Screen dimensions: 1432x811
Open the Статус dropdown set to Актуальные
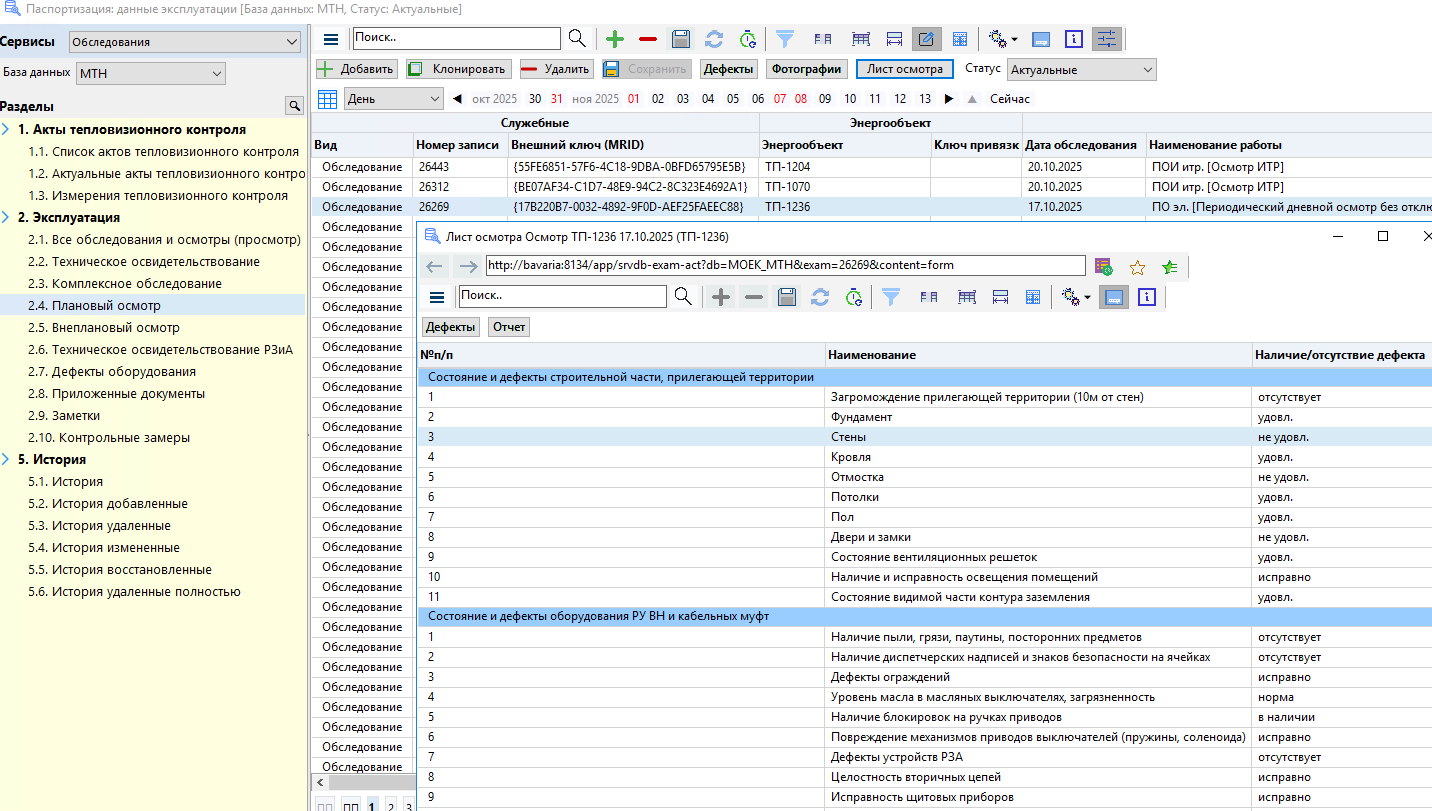point(1081,70)
